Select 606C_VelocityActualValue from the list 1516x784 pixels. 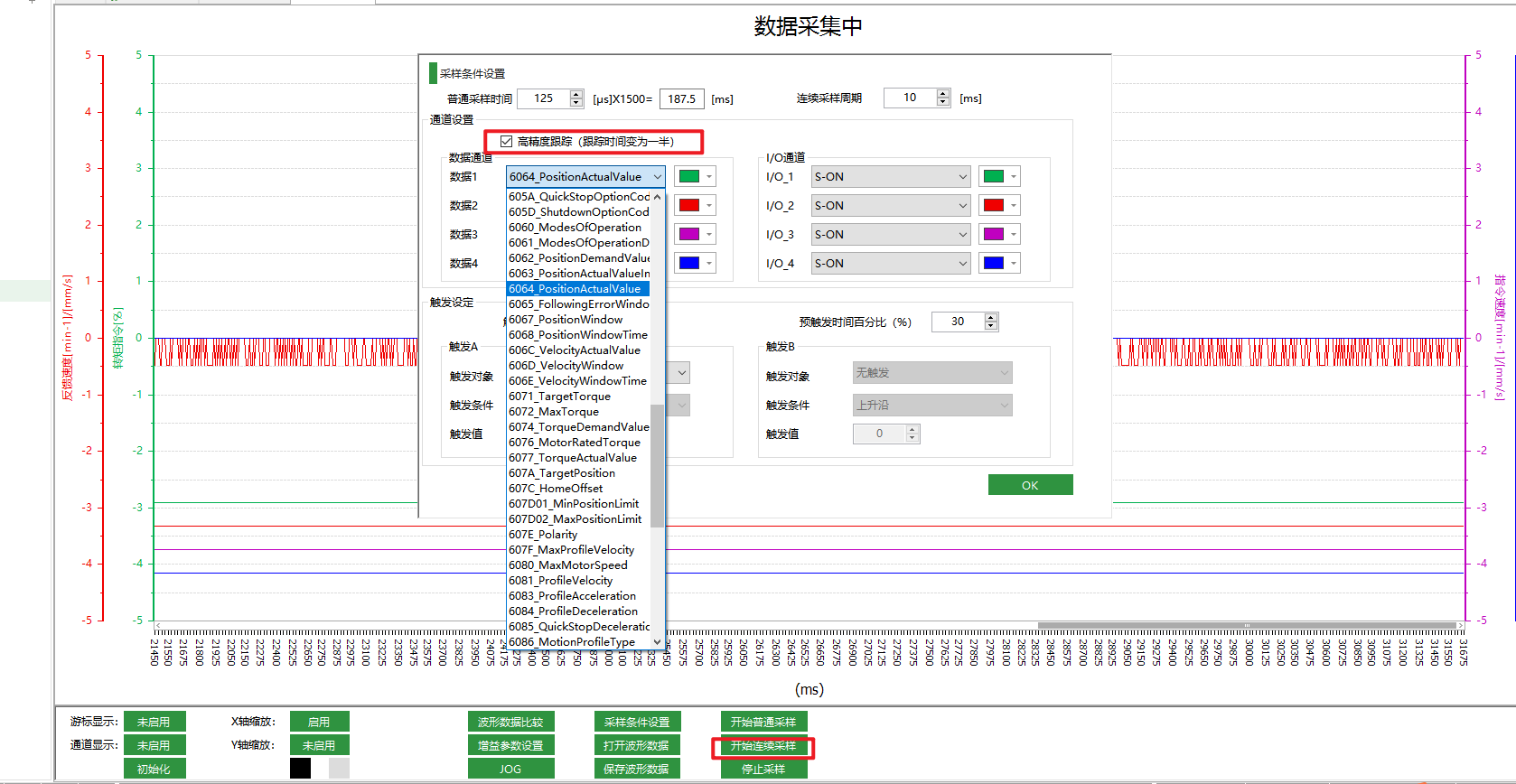pos(575,350)
